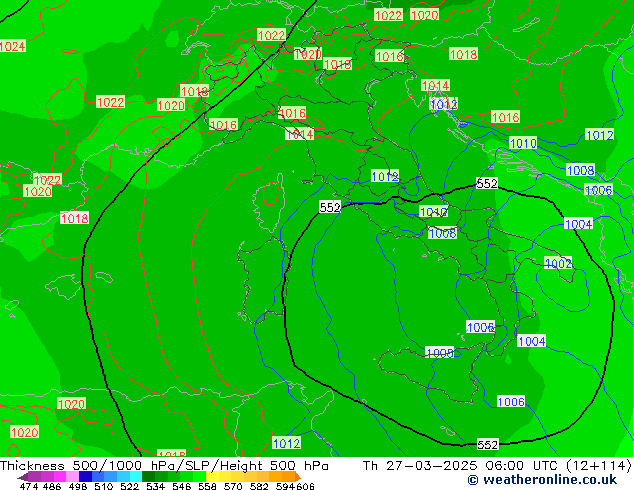634x490 pixels.
Task: Pick the cyan swatch above 522 label
Action: pos(136,477)
